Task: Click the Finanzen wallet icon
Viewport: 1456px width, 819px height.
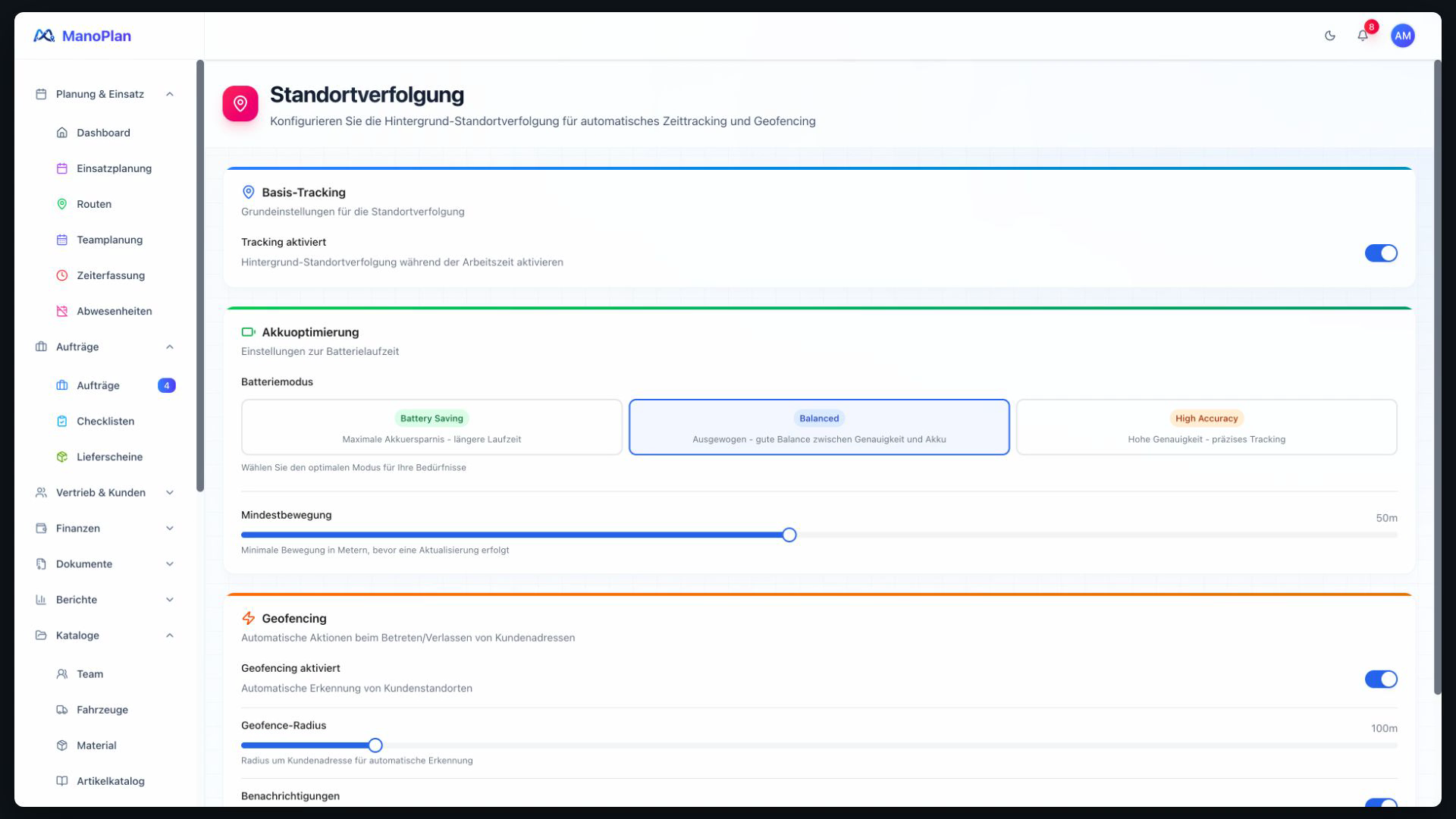Action: click(41, 529)
